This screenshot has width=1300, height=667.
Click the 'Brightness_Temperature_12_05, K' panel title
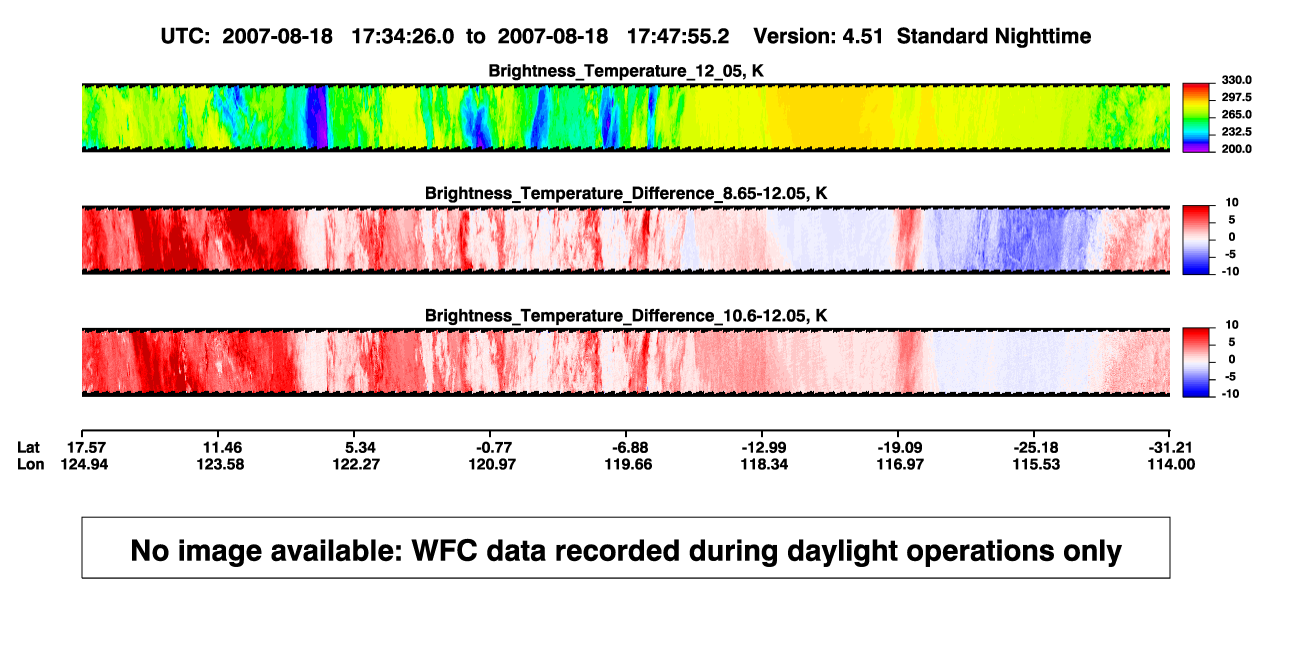tap(626, 70)
